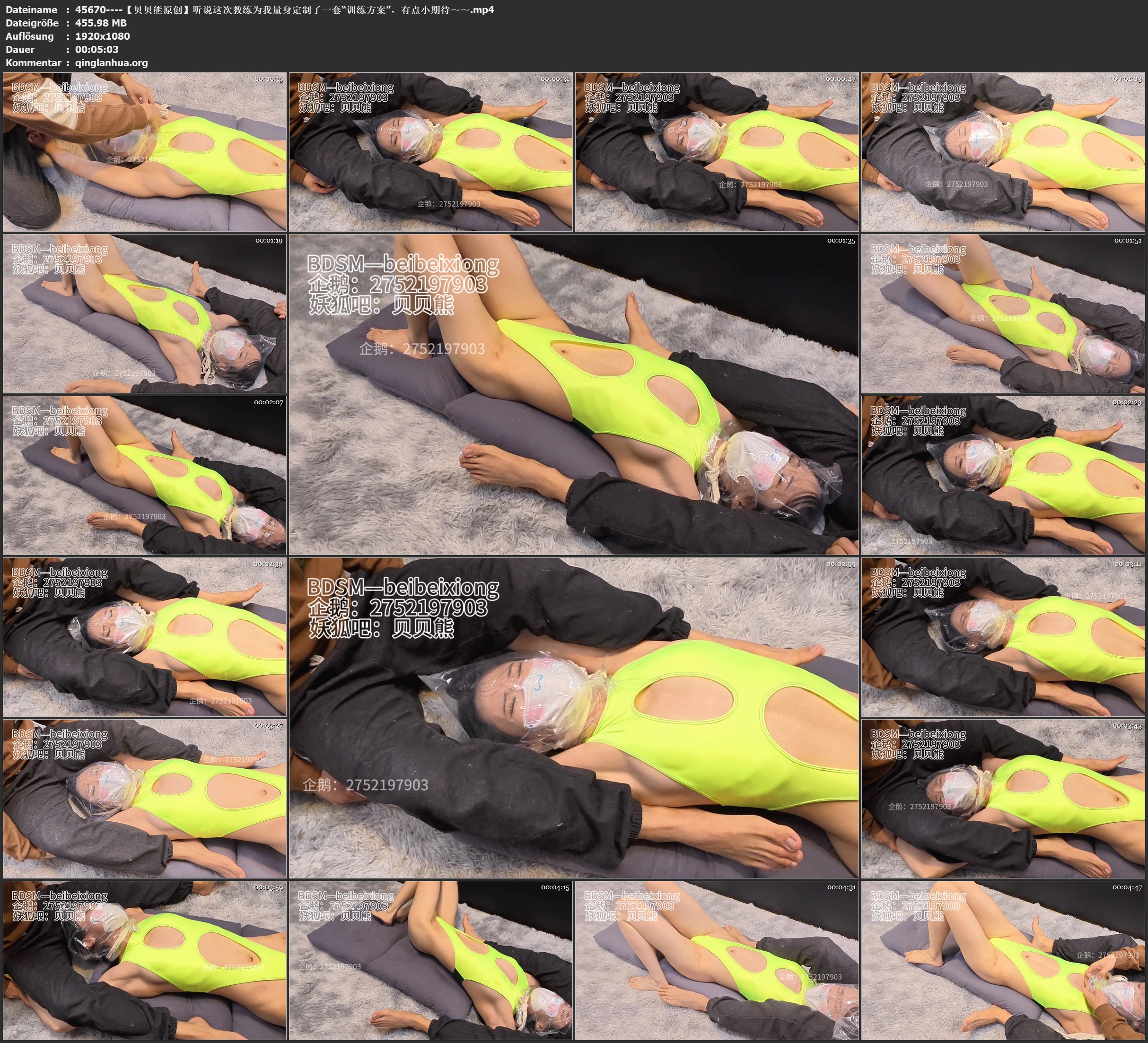Click the frame at 00:03:27
The height and width of the screenshot is (1043, 1148).
[145, 799]
